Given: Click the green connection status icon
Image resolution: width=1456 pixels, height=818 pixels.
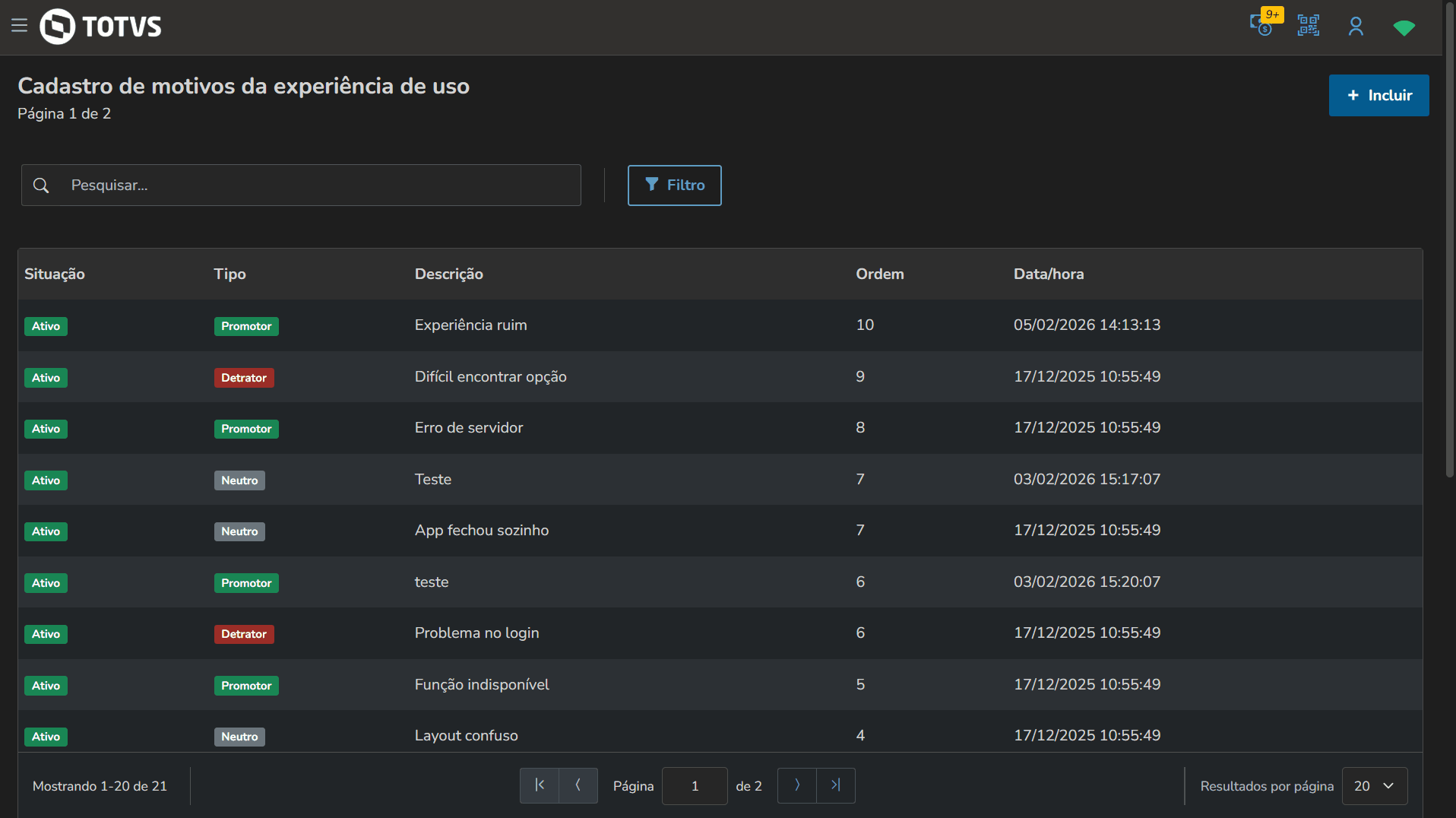Looking at the screenshot, I should pos(1404,28).
